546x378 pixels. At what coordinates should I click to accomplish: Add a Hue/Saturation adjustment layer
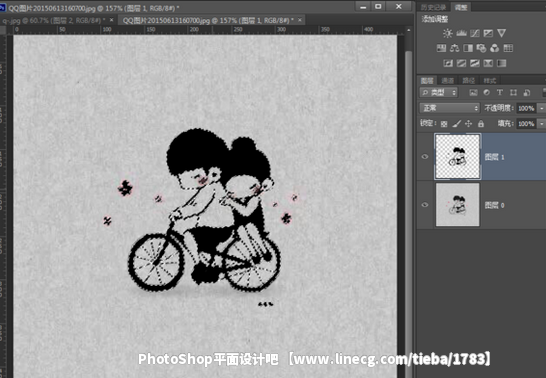click(x=441, y=48)
